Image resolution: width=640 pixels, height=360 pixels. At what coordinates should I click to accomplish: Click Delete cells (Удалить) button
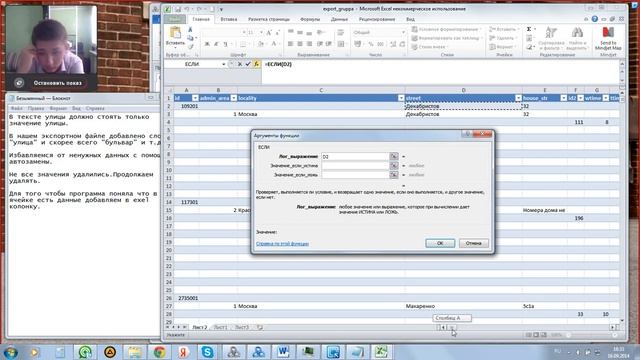502,38
